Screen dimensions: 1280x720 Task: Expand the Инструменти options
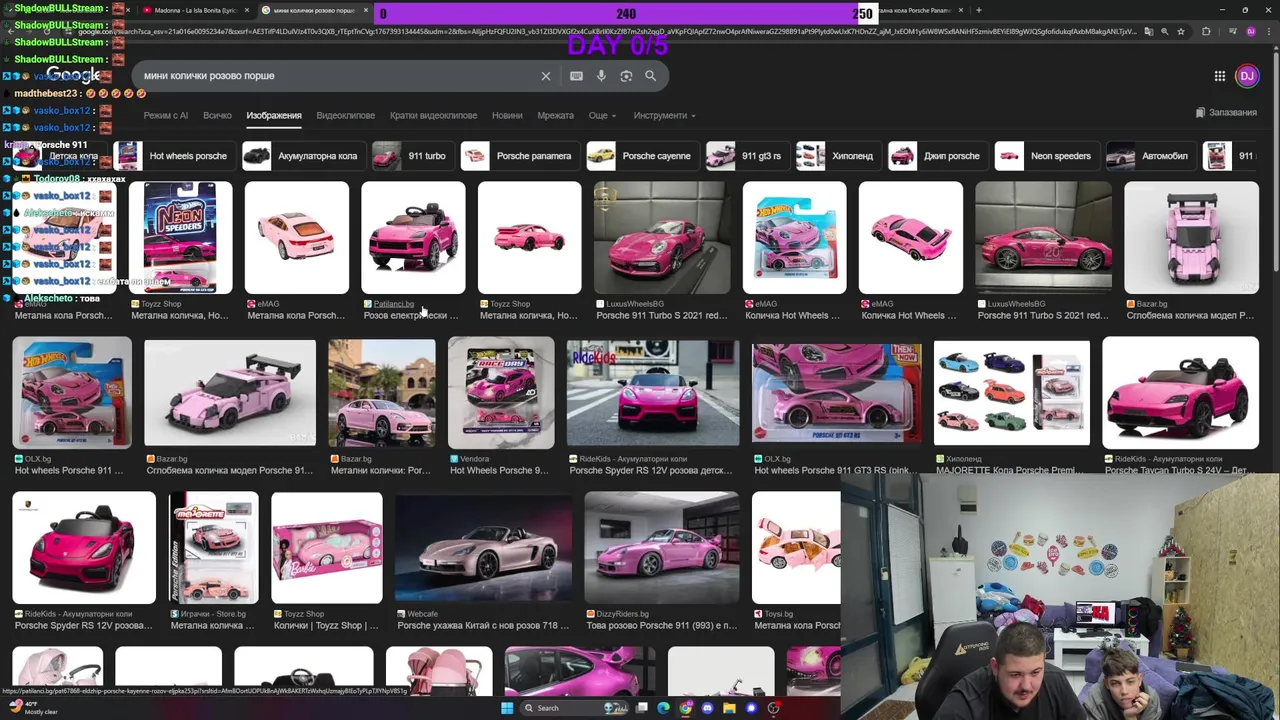[664, 115]
